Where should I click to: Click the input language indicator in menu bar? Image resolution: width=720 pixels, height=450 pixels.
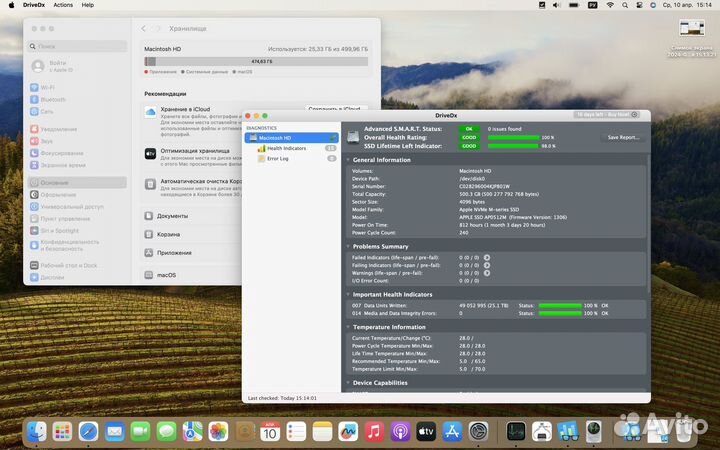click(x=593, y=5)
